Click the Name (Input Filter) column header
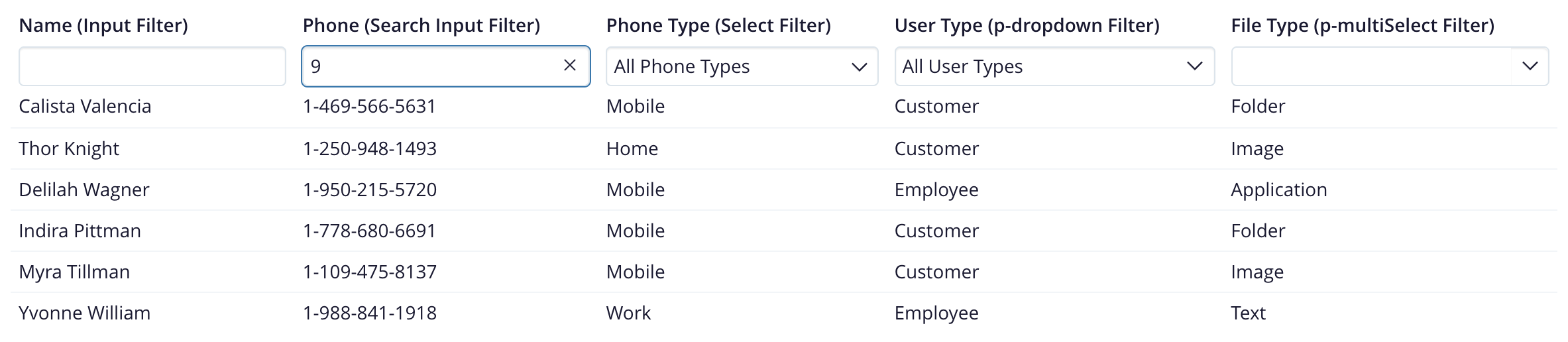The width and height of the screenshot is (1568, 342). [x=103, y=26]
